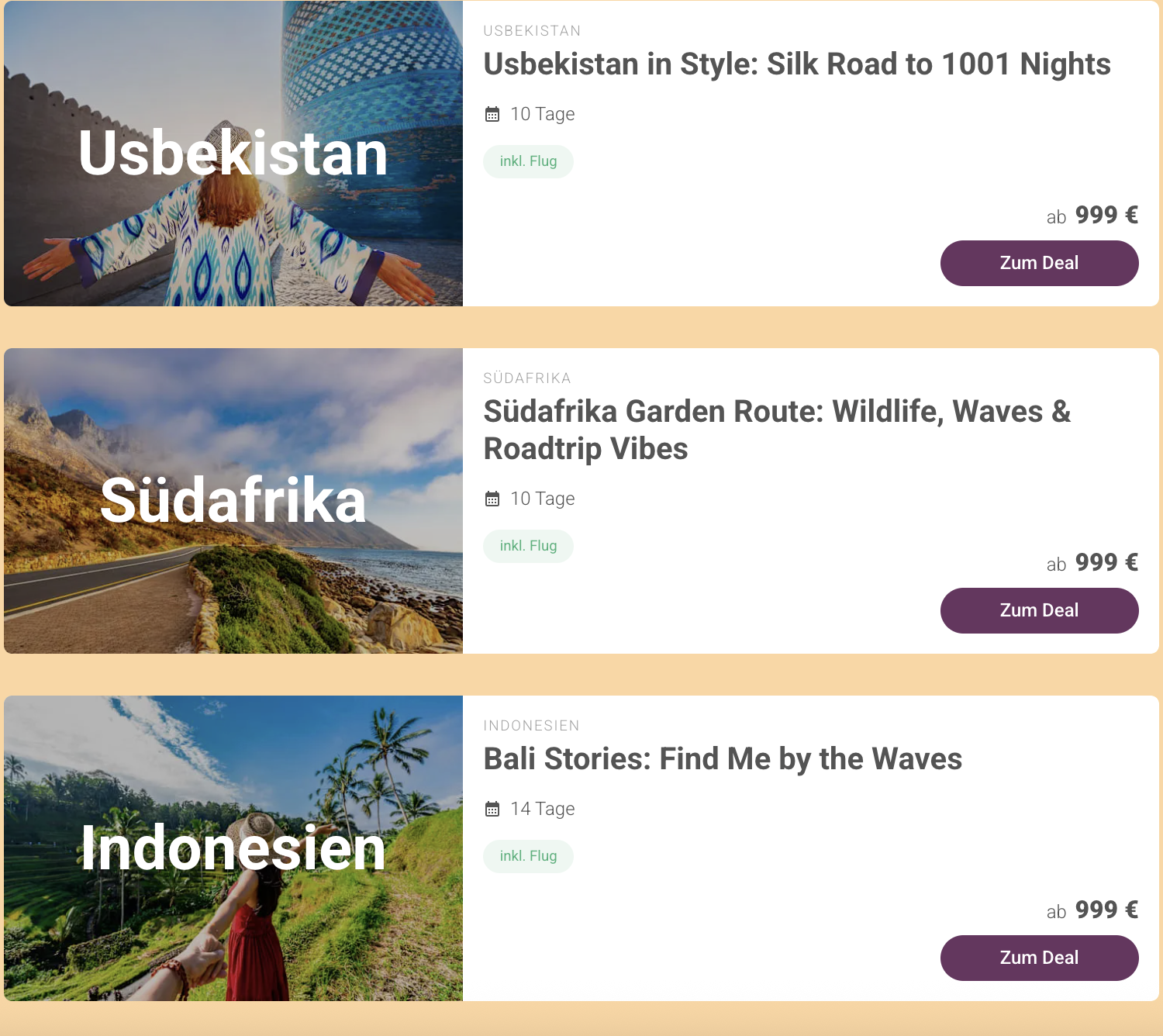Screen dimensions: 1163x1036
Task: Click calendar icon in Usbekistan deal
Action: [x=492, y=115]
